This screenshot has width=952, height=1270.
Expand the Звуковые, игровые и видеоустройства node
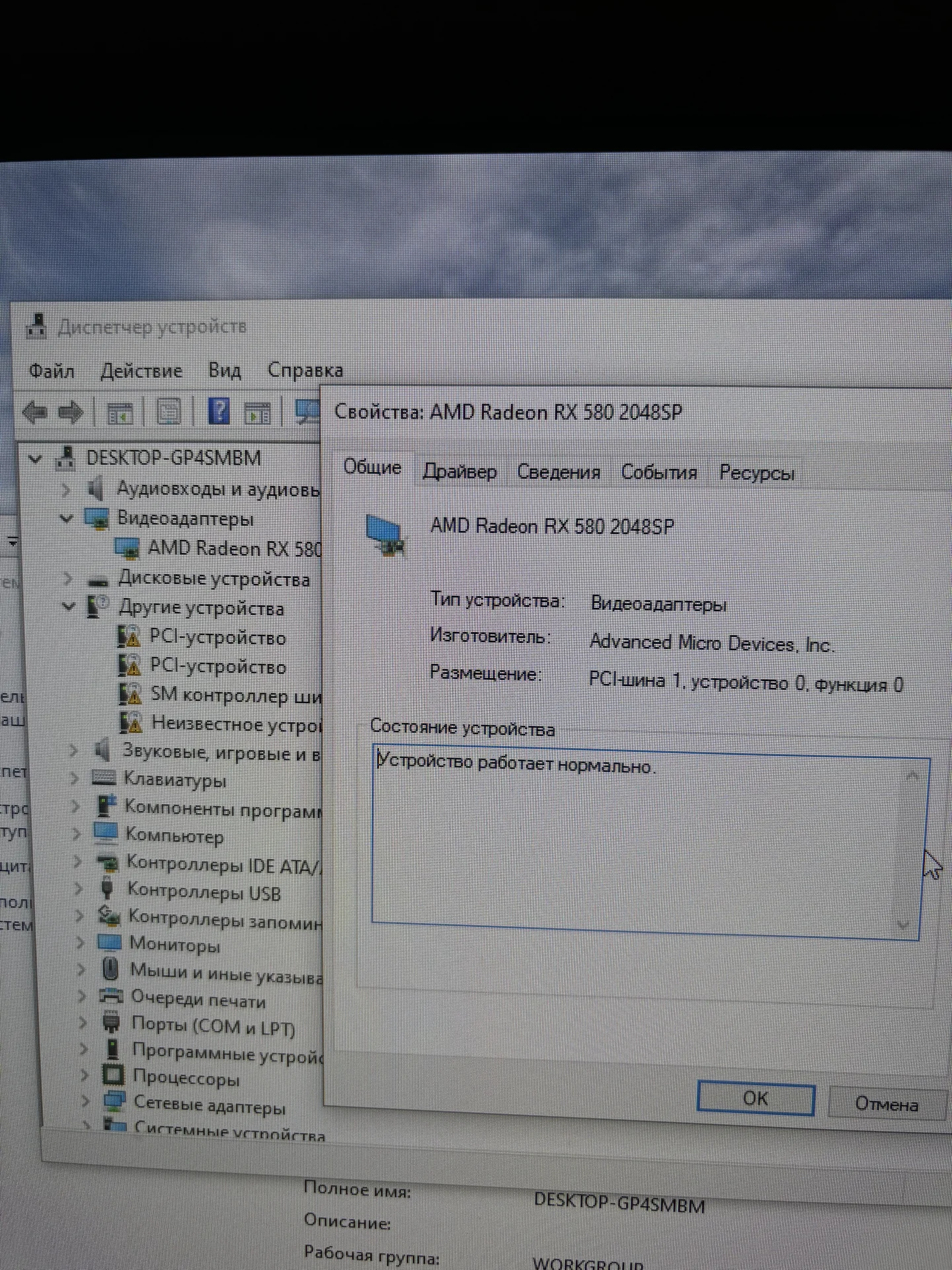[x=73, y=750]
